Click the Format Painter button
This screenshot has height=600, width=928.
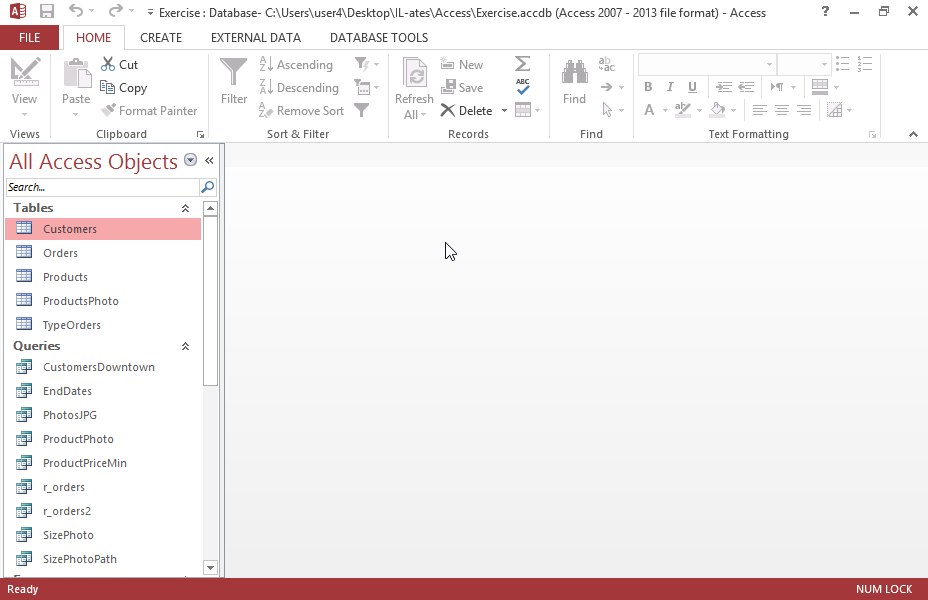[149, 111]
